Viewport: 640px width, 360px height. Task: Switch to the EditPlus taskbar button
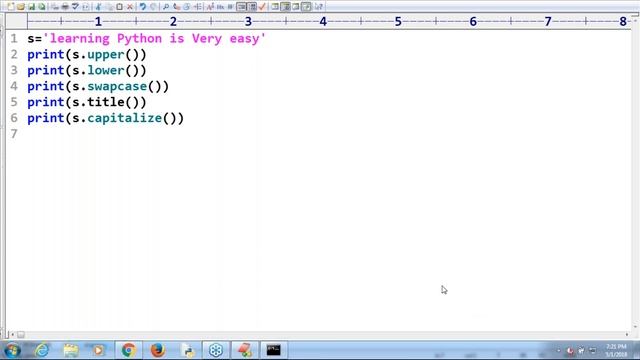[x=245, y=350]
